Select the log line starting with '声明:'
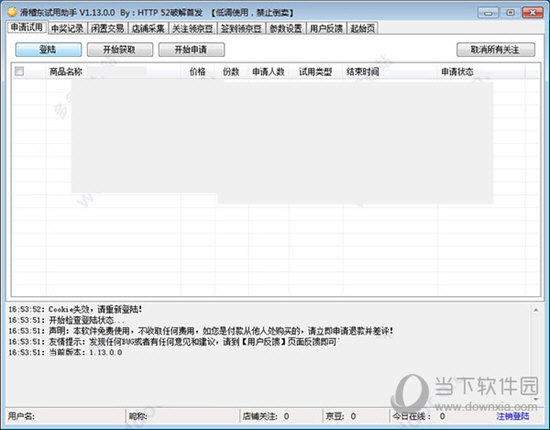550x430 pixels. click(201, 331)
